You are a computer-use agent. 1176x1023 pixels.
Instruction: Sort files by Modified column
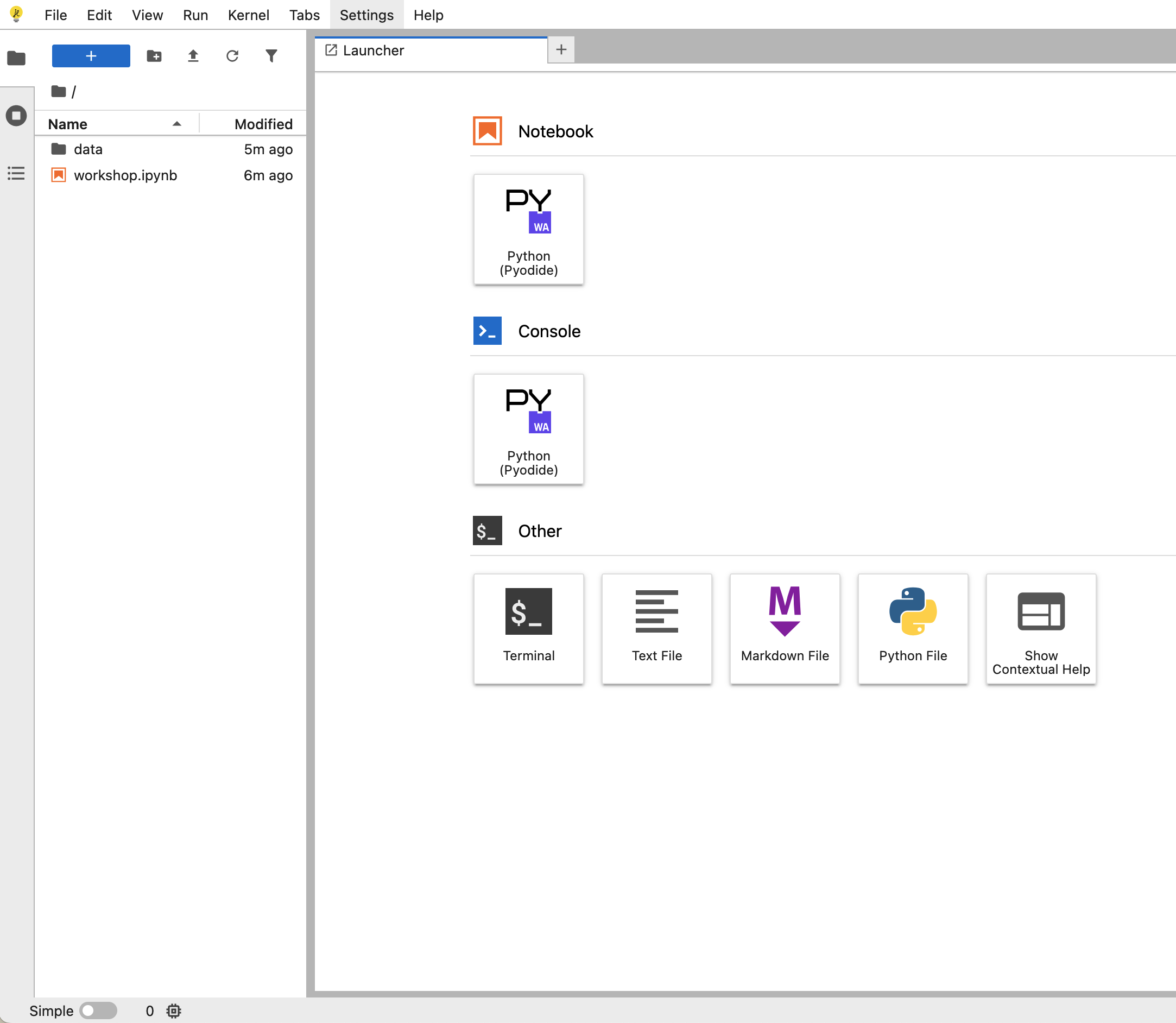pyautogui.click(x=263, y=124)
